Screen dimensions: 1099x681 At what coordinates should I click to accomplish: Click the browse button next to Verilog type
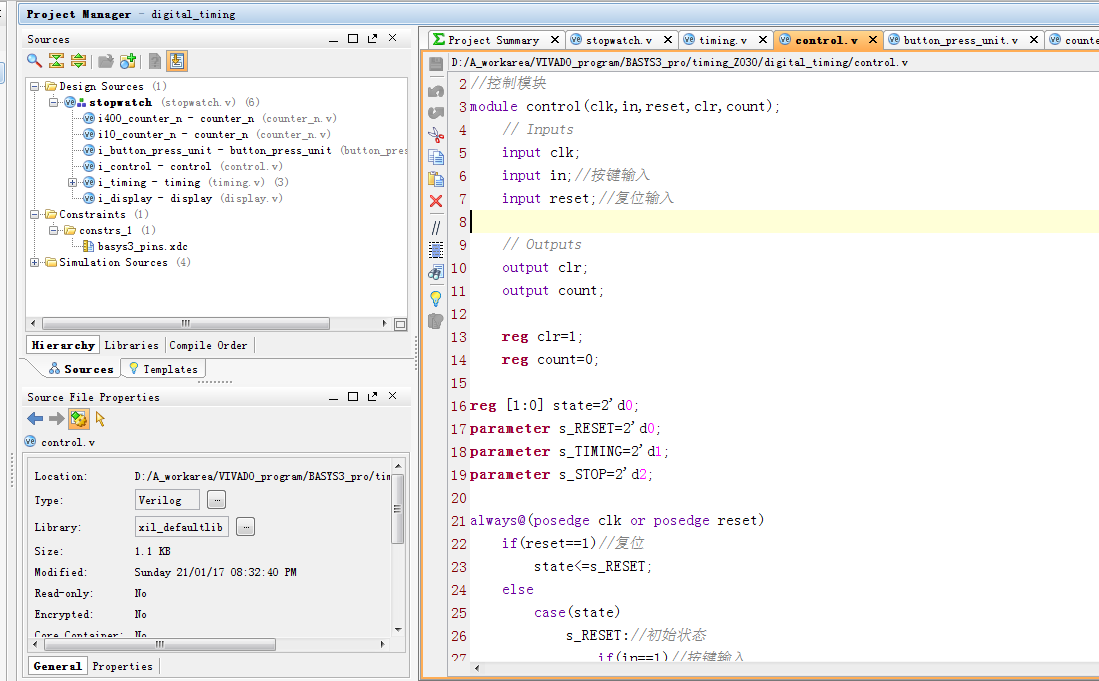[217, 500]
